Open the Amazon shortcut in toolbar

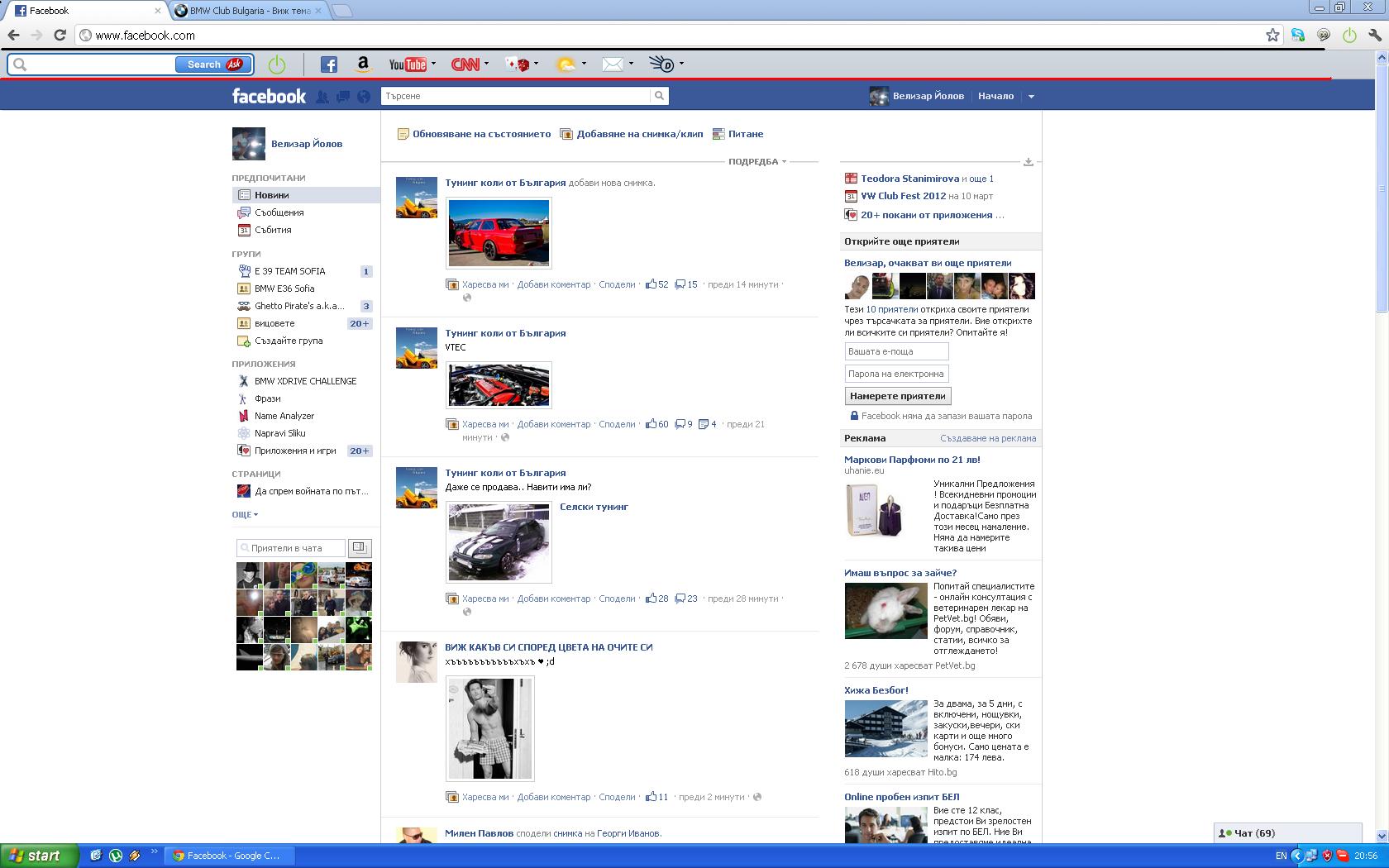coord(362,64)
